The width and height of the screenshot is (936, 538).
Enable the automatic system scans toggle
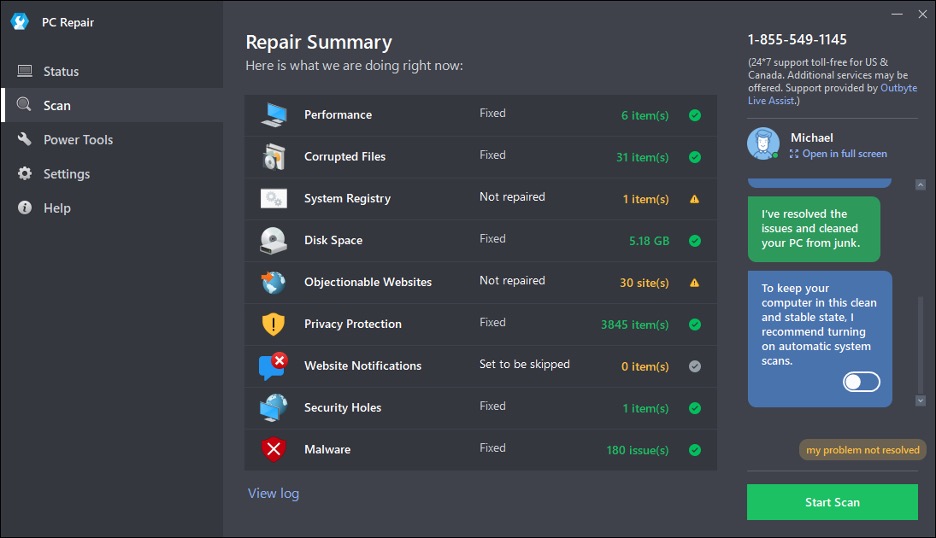pos(861,382)
